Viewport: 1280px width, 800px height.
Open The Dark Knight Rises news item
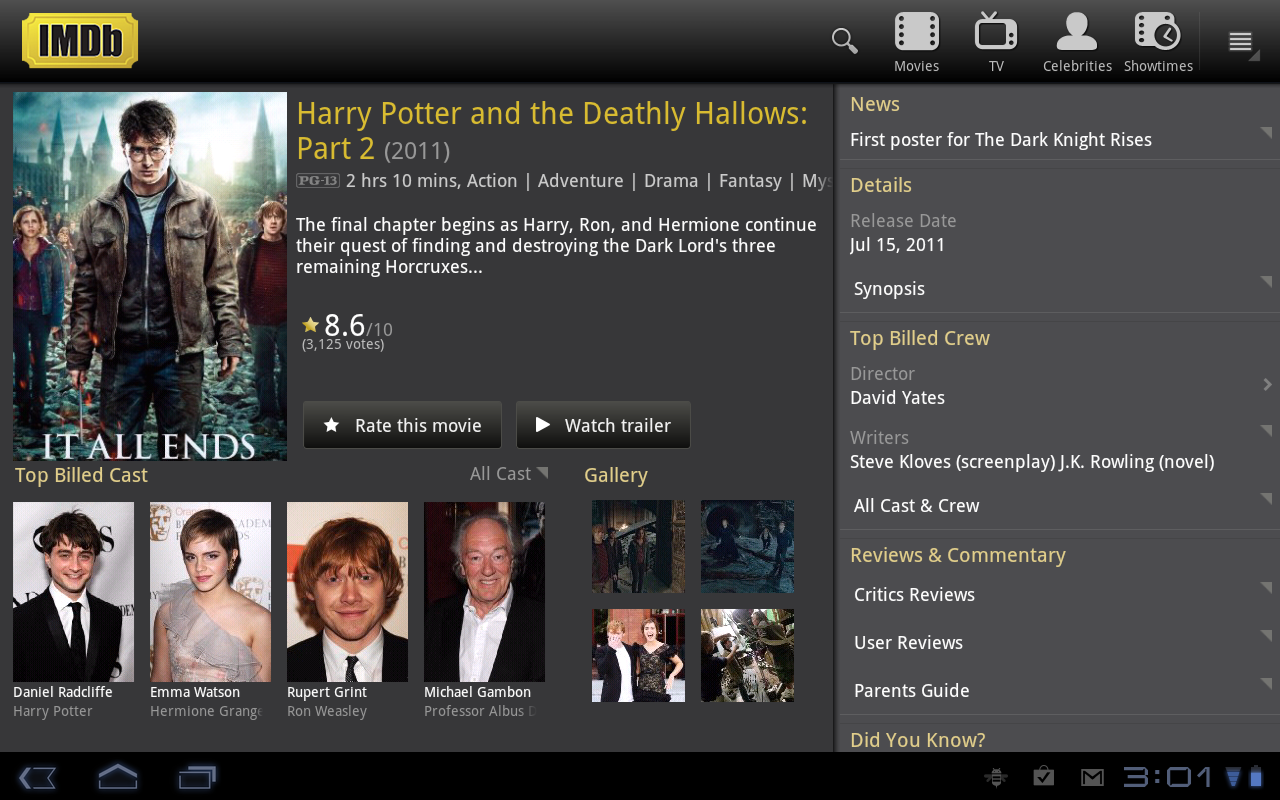point(1058,140)
